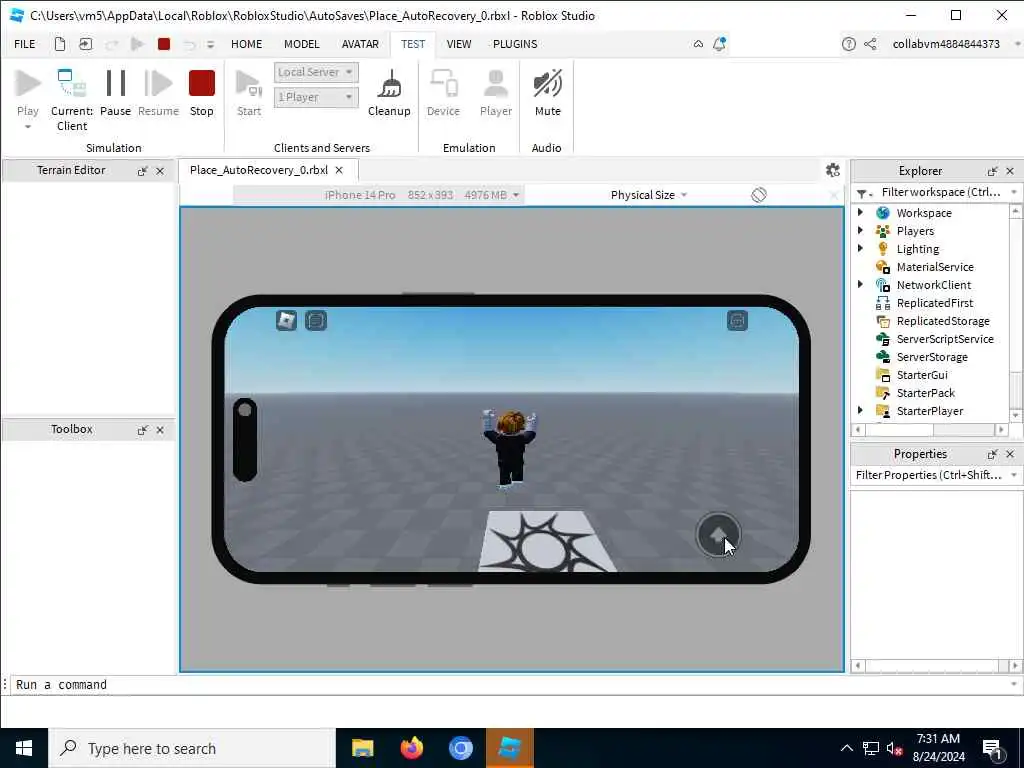The image size is (1024, 768).
Task: Expand the Workspace tree node
Action: pos(860,212)
